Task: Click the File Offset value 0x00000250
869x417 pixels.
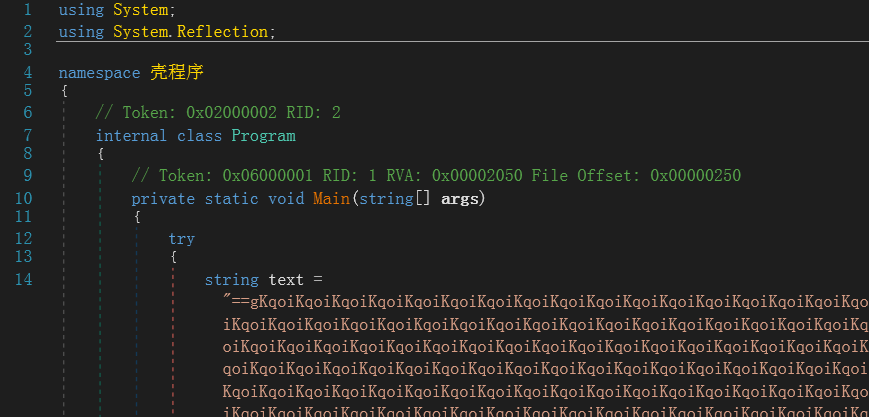Action: [695, 176]
